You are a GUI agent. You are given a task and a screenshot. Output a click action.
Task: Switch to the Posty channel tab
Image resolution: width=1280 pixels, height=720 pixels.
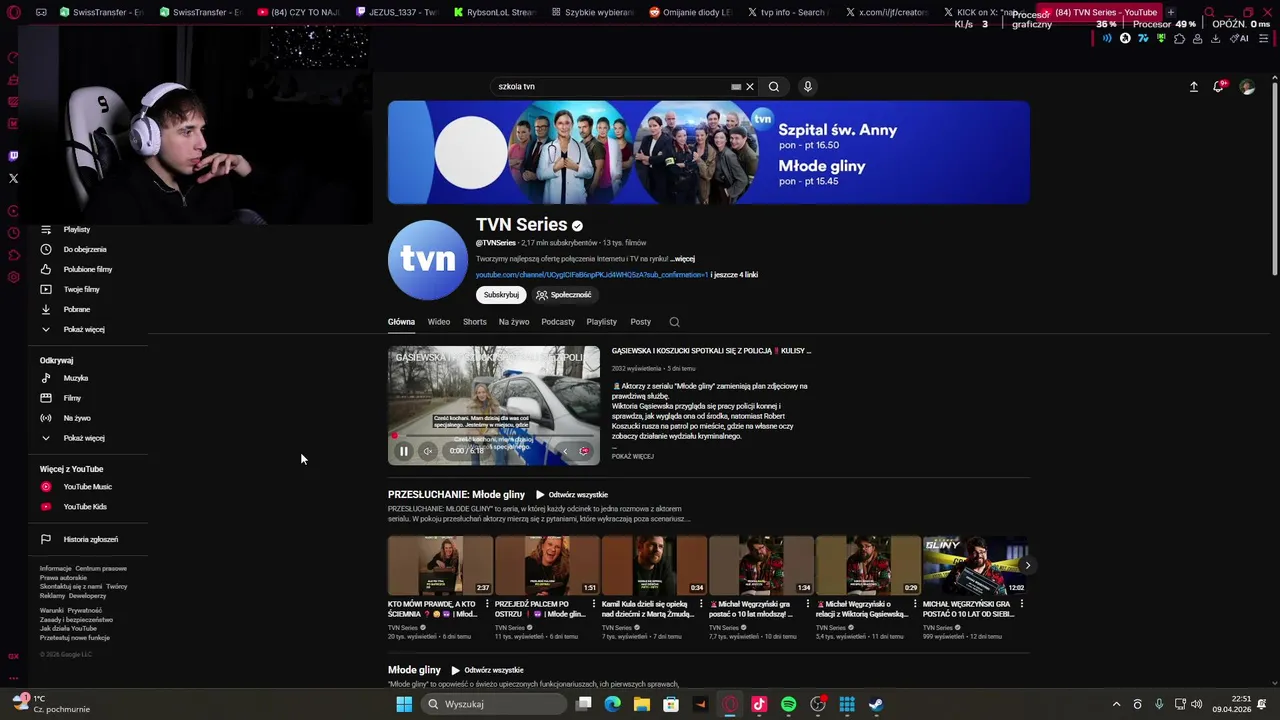click(641, 322)
